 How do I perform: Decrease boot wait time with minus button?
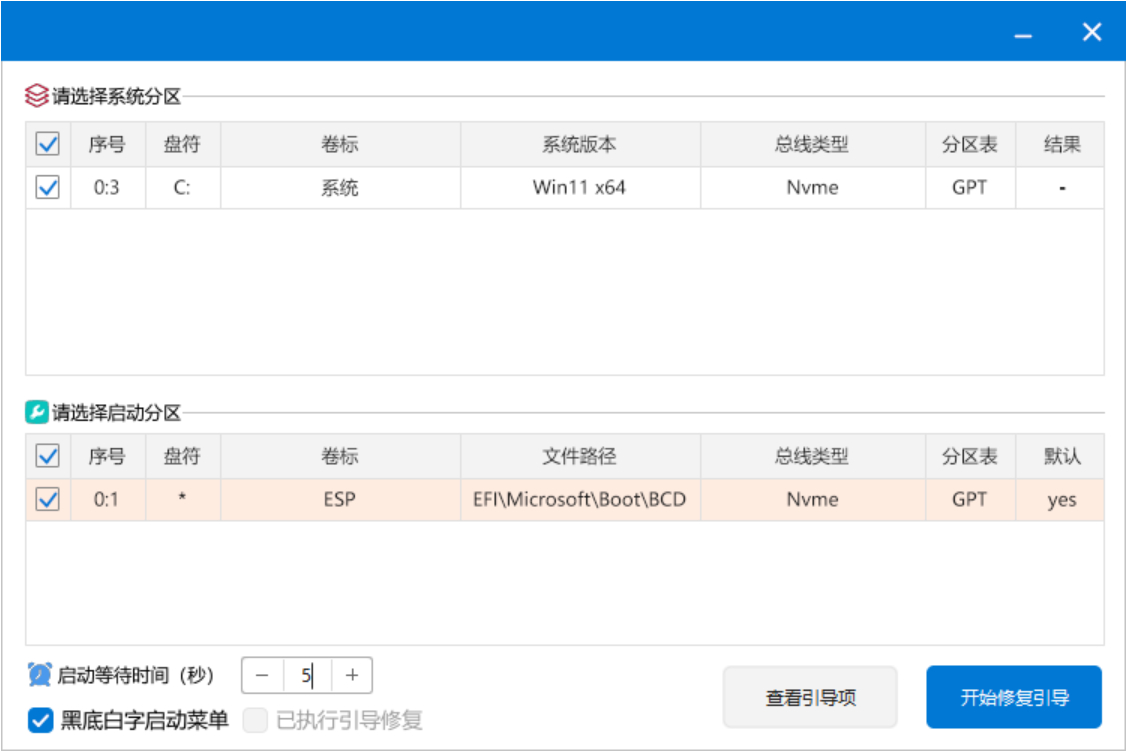[x=262, y=675]
